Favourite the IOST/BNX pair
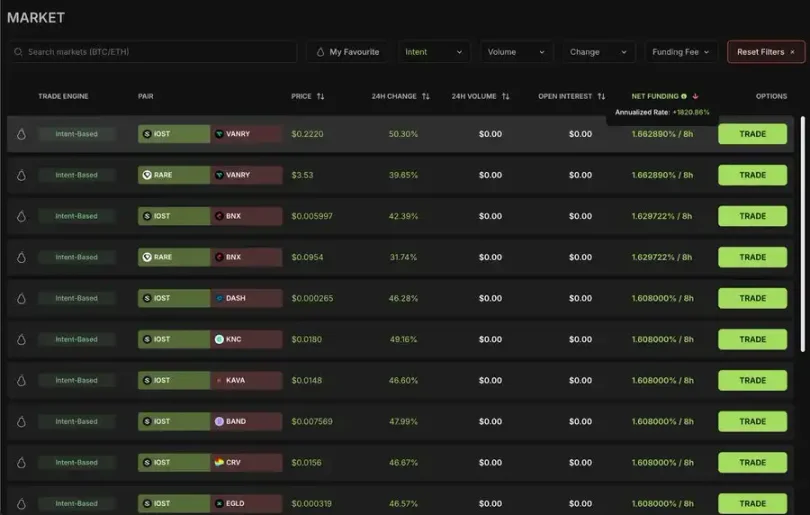810x515 pixels. click(x=21, y=216)
